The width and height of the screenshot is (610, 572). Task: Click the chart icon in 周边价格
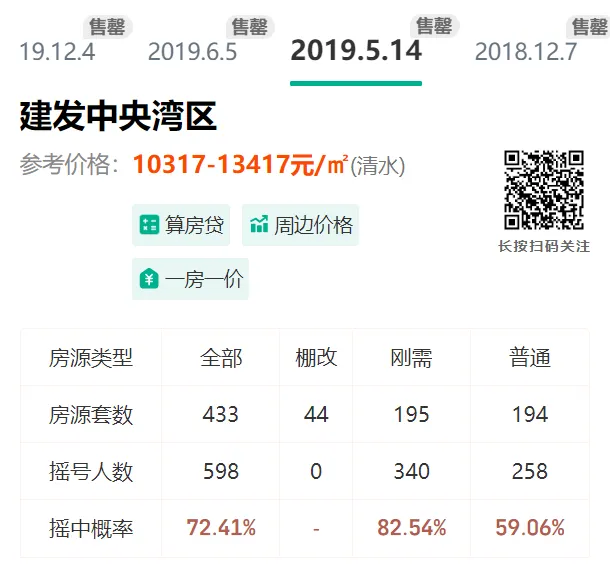tap(259, 224)
